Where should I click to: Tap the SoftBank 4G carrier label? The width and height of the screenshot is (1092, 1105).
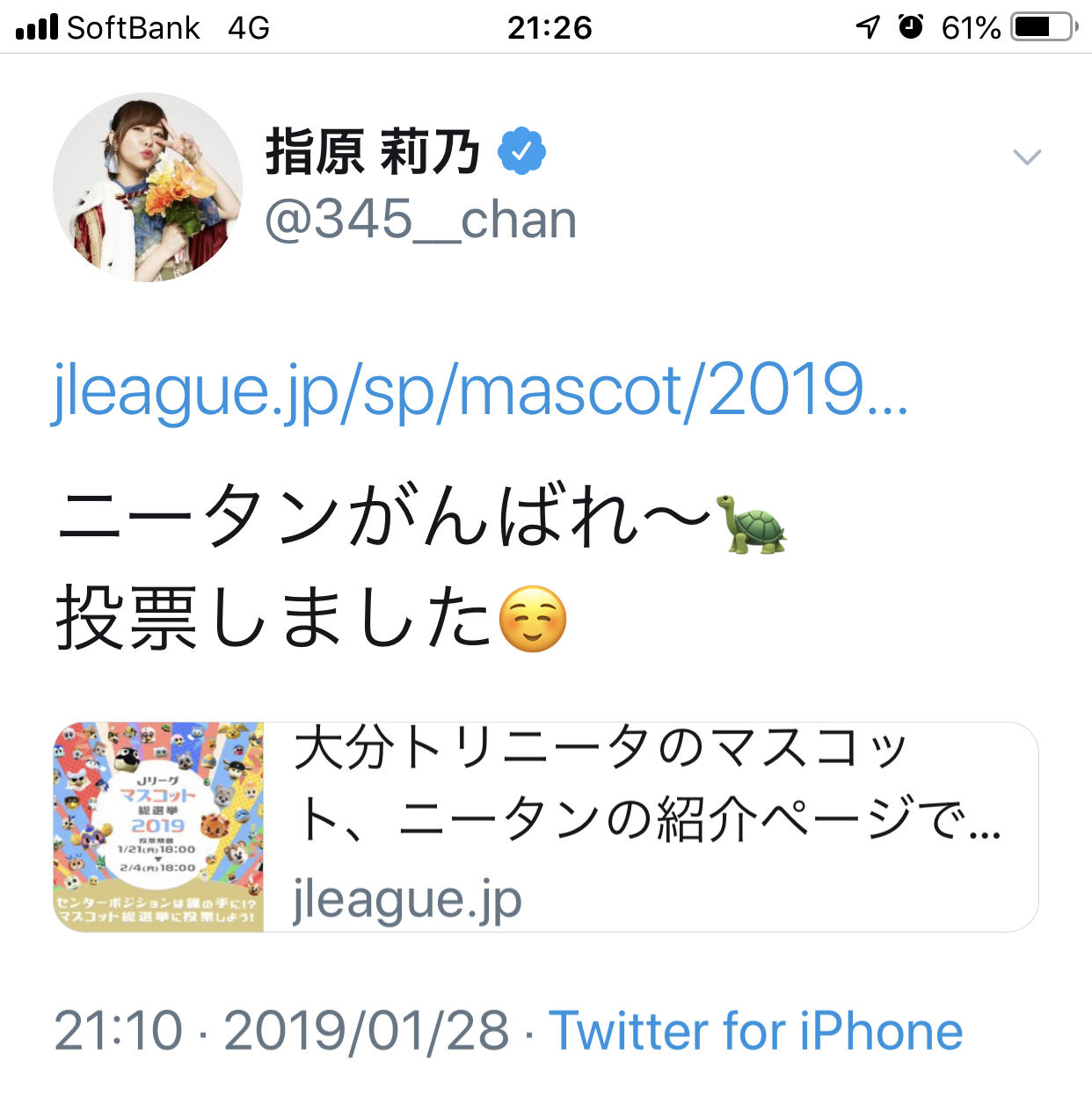point(169,27)
